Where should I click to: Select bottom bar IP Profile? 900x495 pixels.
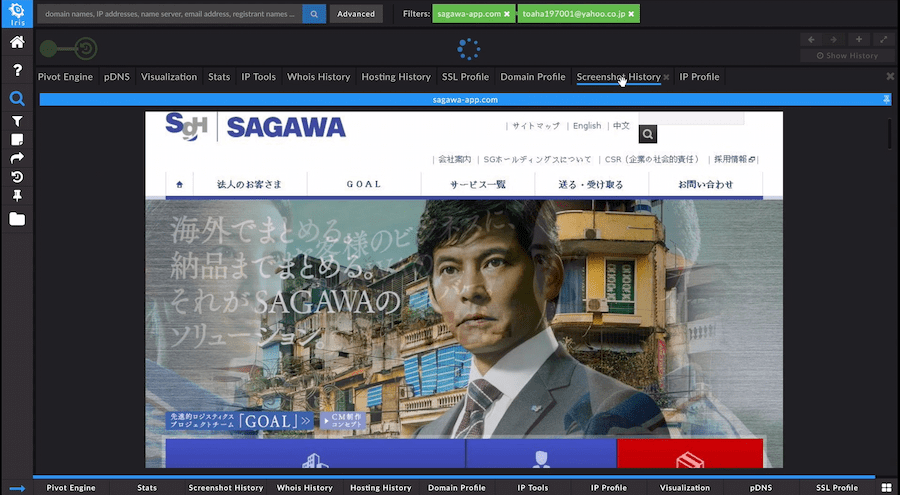(x=608, y=488)
